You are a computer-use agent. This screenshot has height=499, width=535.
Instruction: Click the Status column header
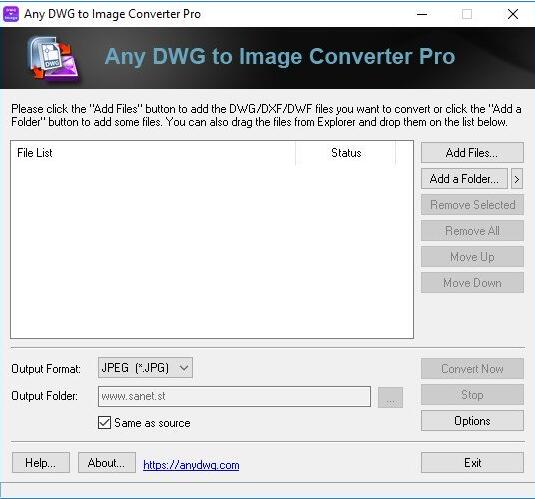click(346, 153)
